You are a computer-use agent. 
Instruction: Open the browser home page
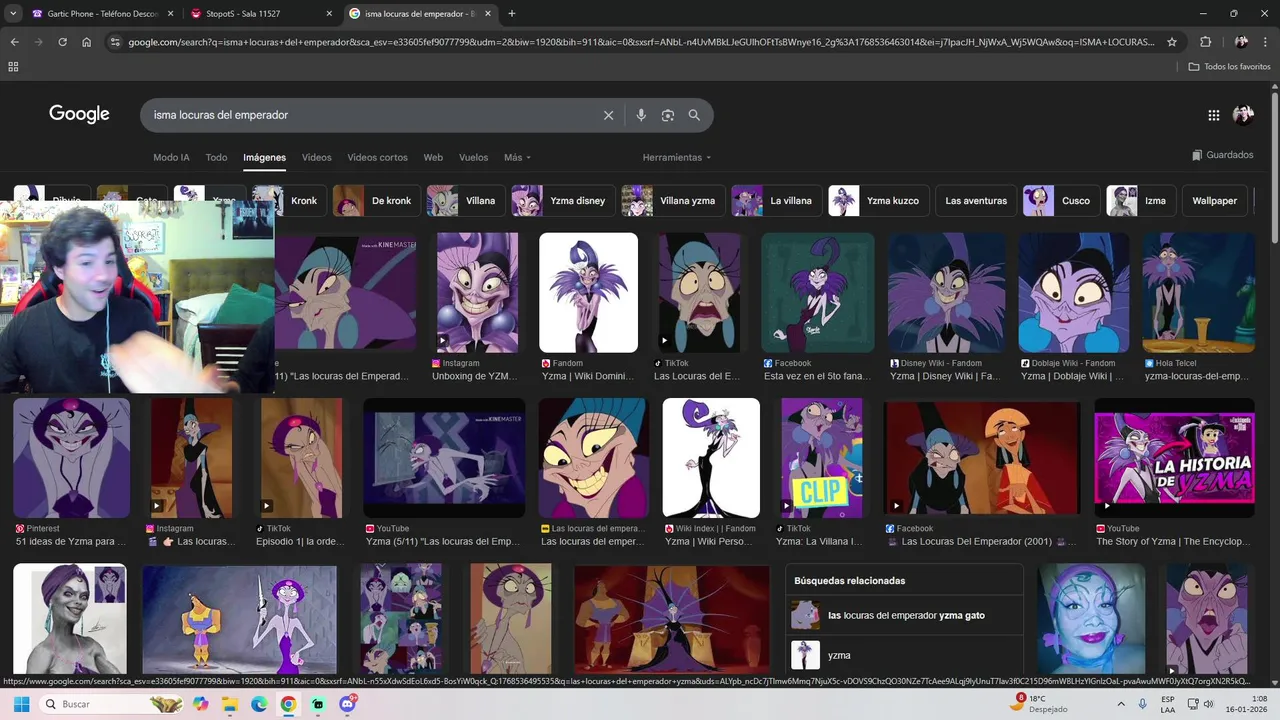(87, 42)
